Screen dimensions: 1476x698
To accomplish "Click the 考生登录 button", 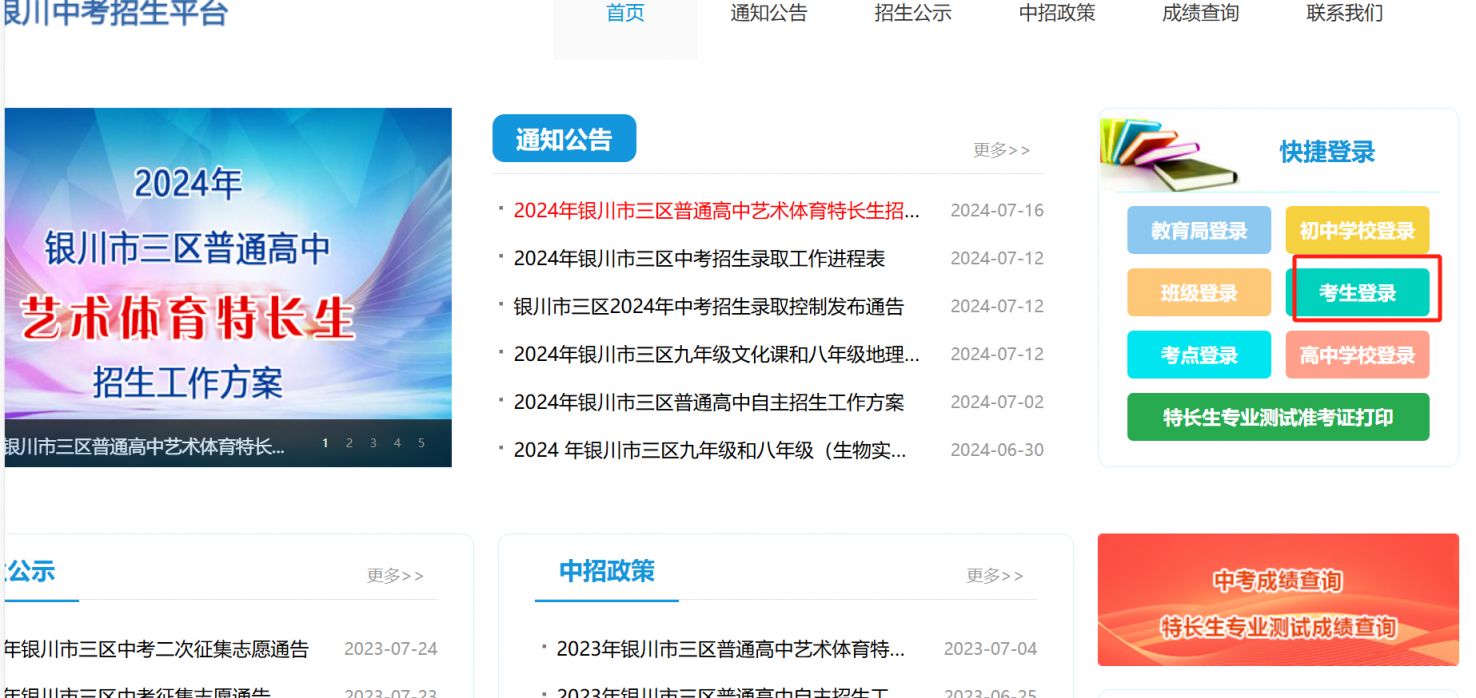I will coord(1357,293).
